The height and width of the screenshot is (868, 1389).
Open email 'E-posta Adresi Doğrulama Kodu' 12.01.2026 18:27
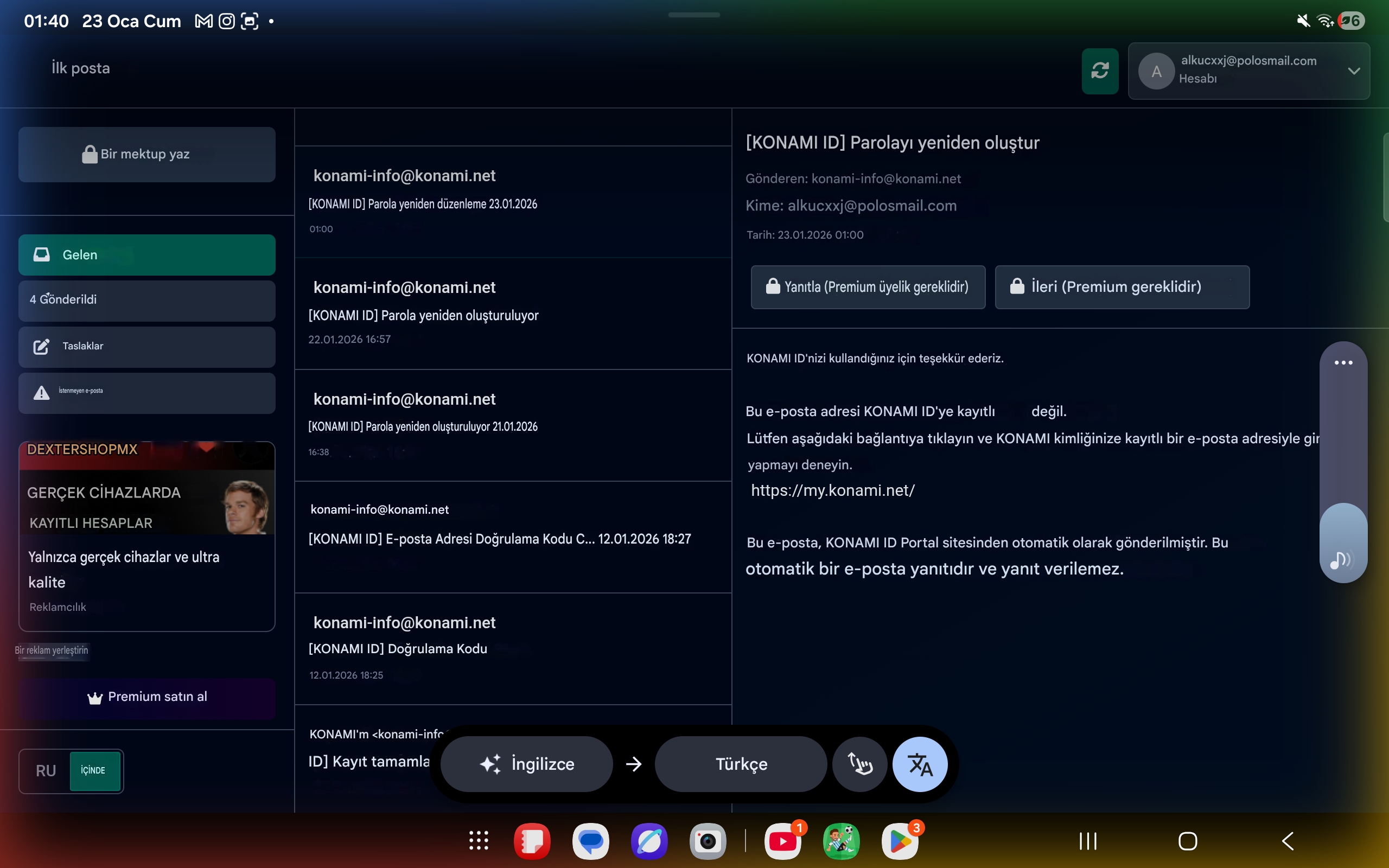point(513,537)
